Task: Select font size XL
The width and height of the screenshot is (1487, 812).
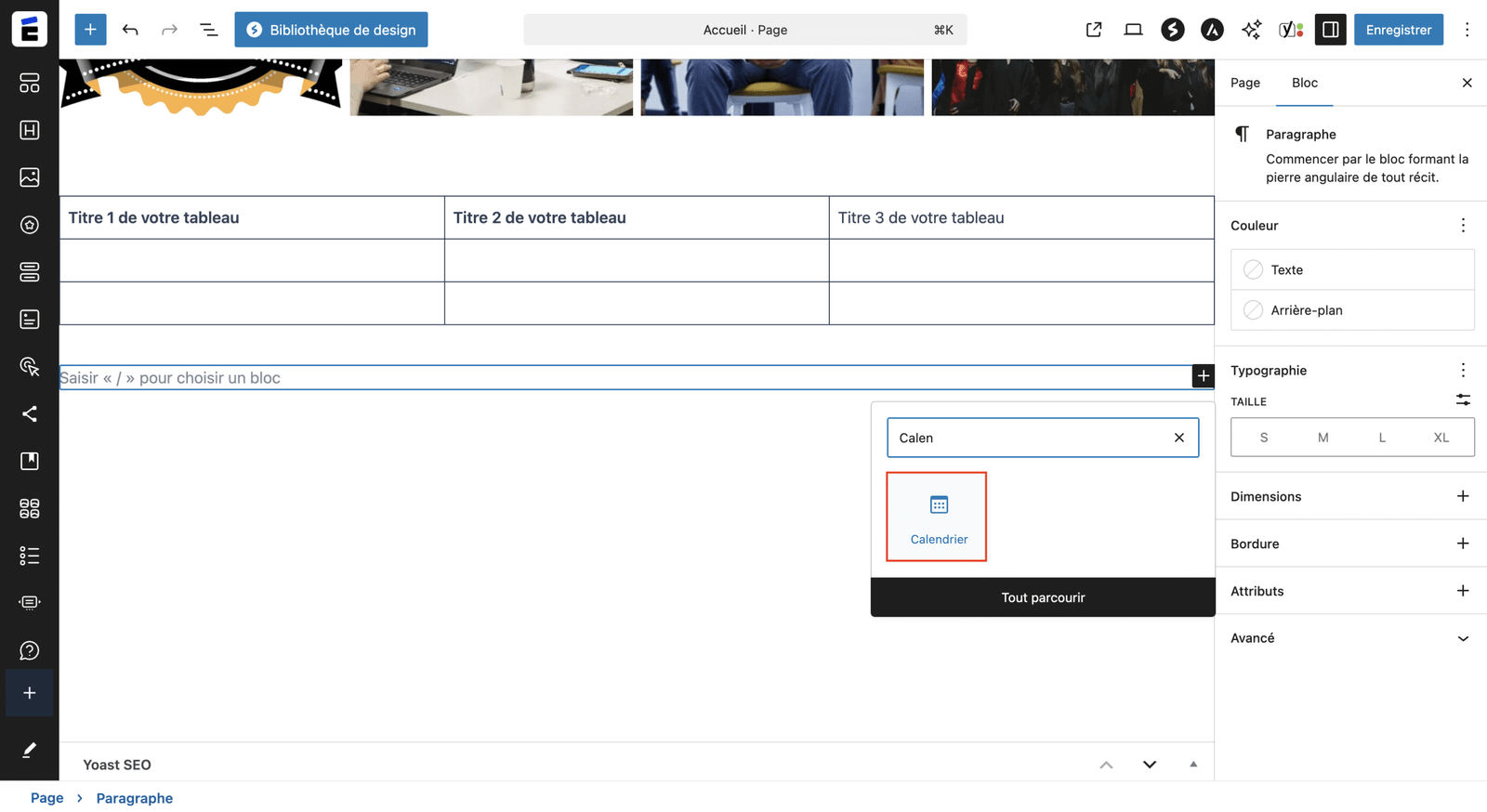Action: (x=1441, y=438)
